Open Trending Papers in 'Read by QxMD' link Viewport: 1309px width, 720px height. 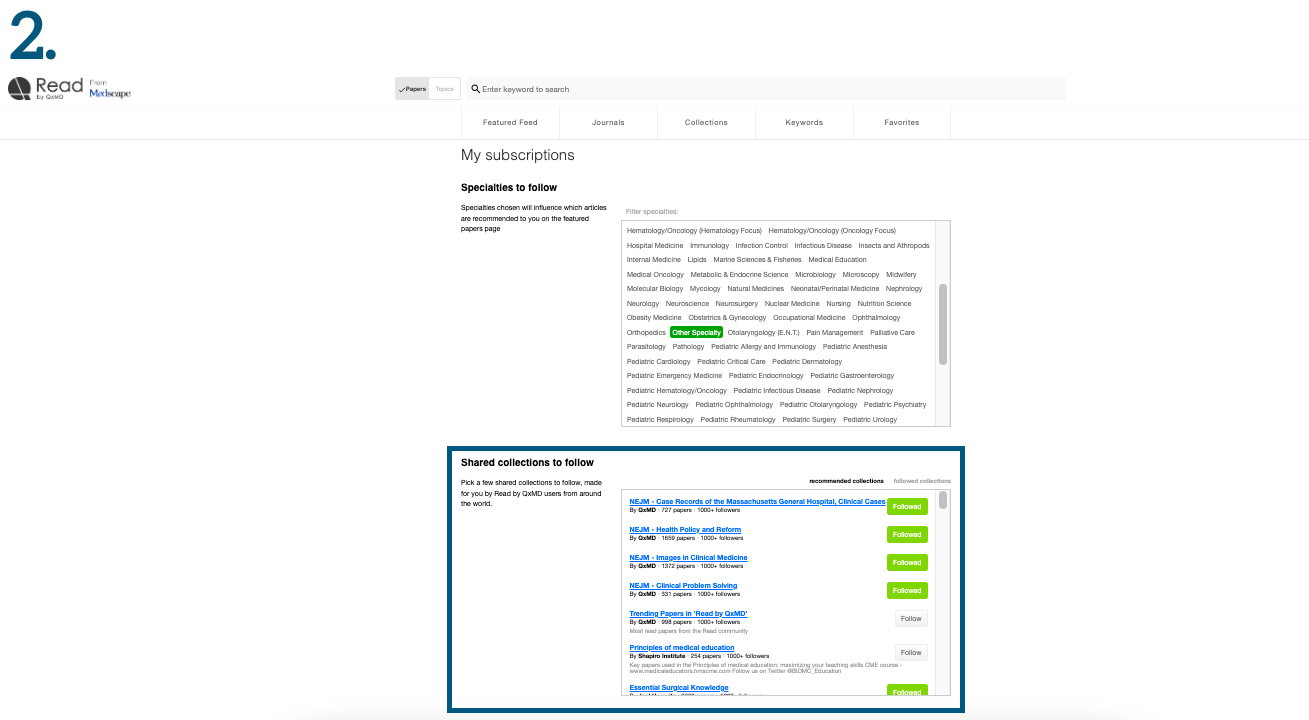coord(688,614)
